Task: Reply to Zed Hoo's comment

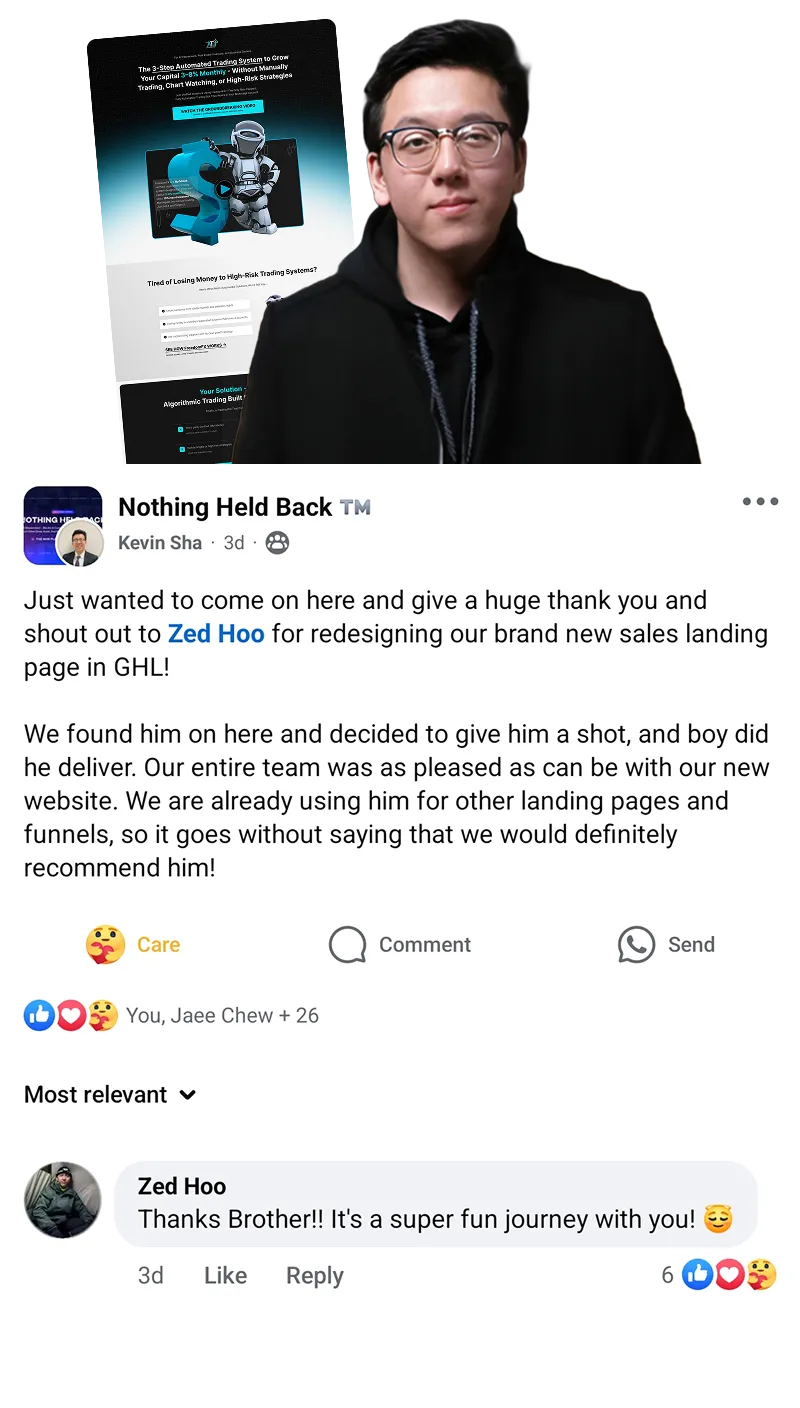Action: pyautogui.click(x=314, y=1276)
